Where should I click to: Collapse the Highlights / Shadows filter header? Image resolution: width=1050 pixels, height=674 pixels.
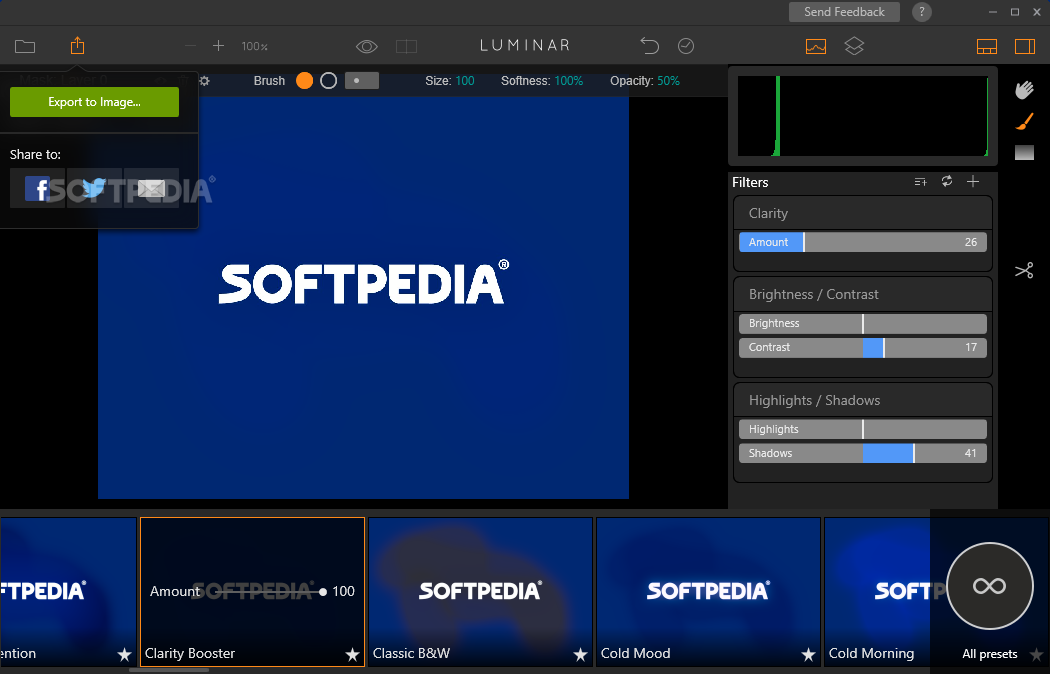tap(862, 400)
